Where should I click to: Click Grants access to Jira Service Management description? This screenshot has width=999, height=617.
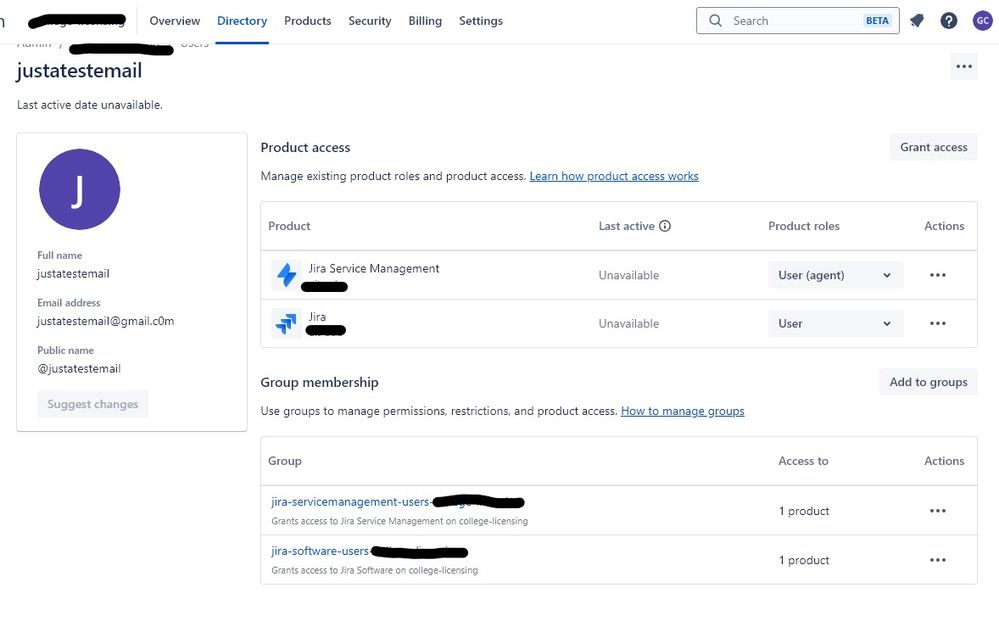pyautogui.click(x=399, y=521)
